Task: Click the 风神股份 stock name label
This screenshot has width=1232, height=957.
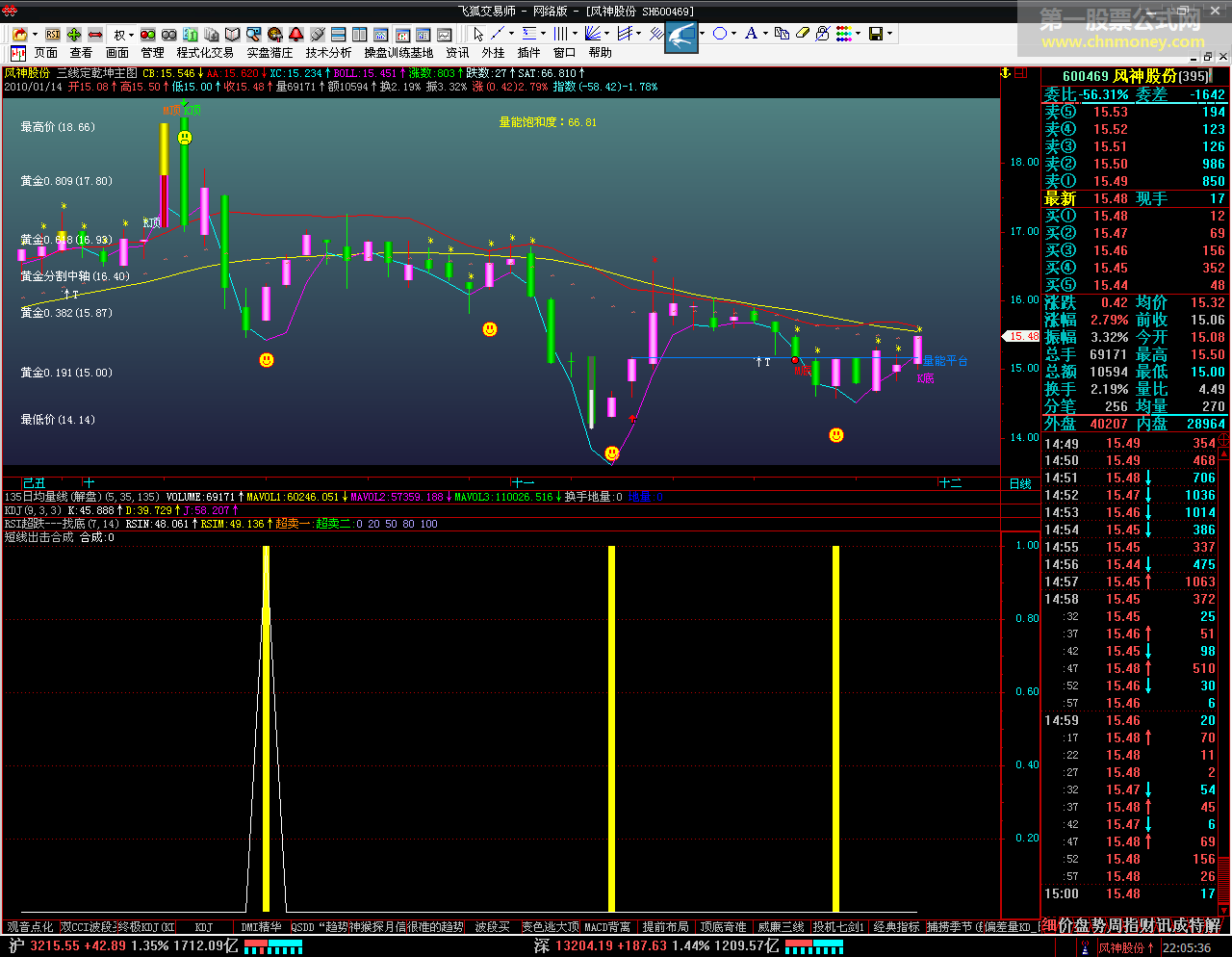Action: click(27, 73)
